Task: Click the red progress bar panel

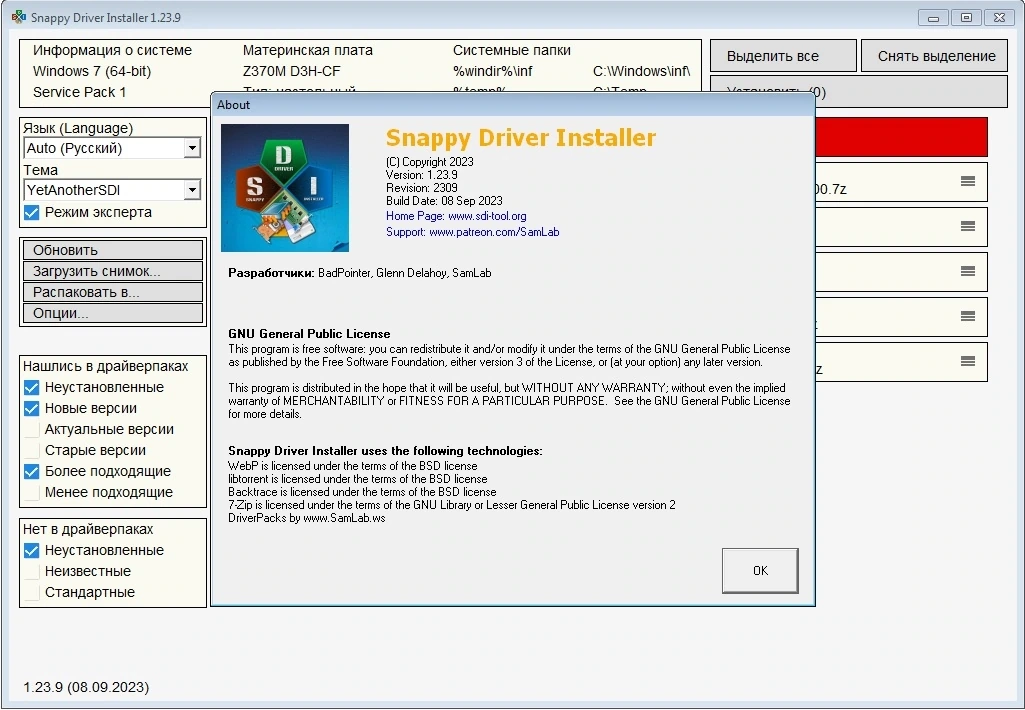Action: [901, 137]
